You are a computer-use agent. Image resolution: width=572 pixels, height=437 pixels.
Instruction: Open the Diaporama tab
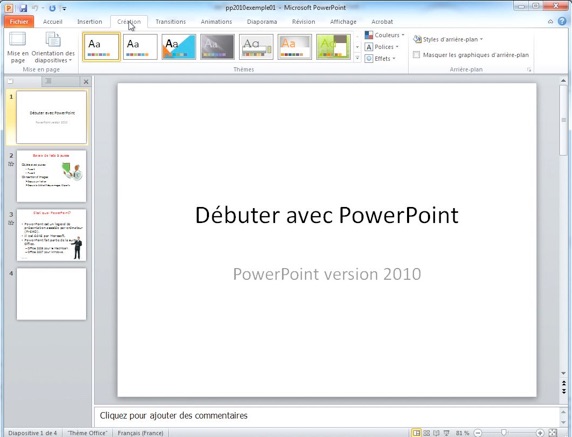point(262,22)
